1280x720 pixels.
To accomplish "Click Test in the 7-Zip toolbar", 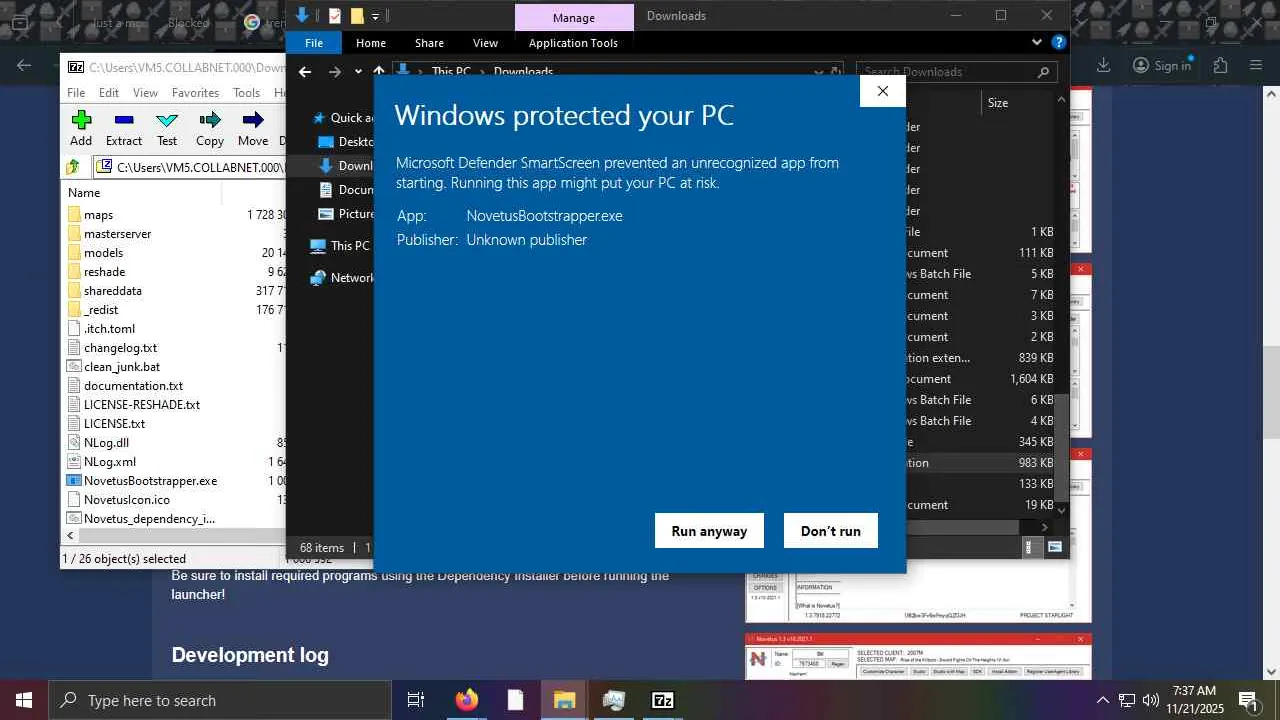I will click(x=167, y=129).
